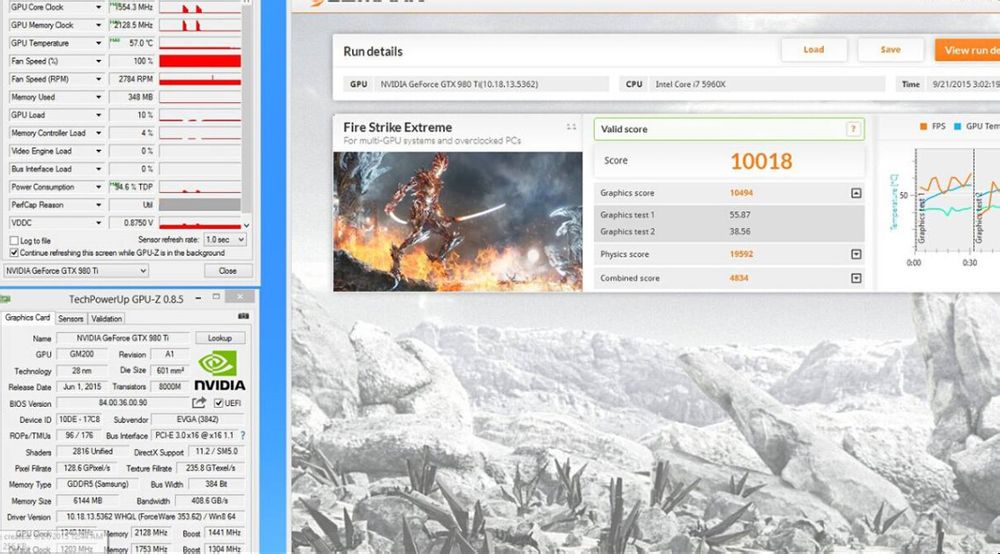Open the Bus Interface Load dropdown
Viewport: 1000px width, 554px height.
click(98, 169)
